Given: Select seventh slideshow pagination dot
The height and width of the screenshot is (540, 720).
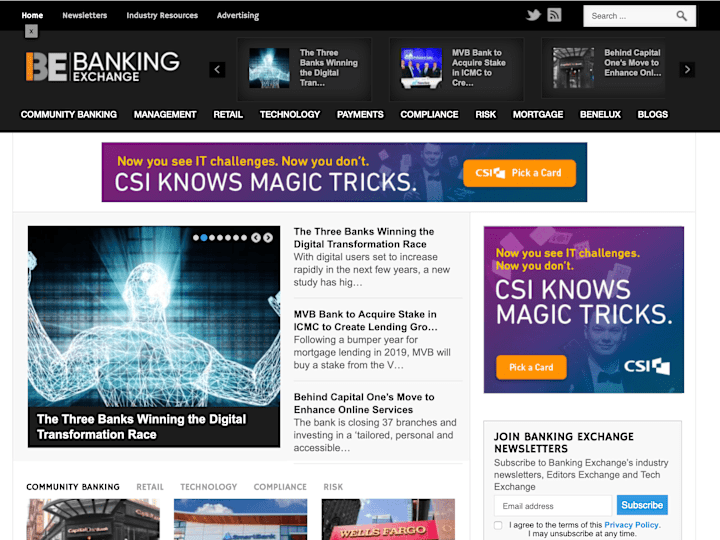Looking at the screenshot, I should [243, 237].
